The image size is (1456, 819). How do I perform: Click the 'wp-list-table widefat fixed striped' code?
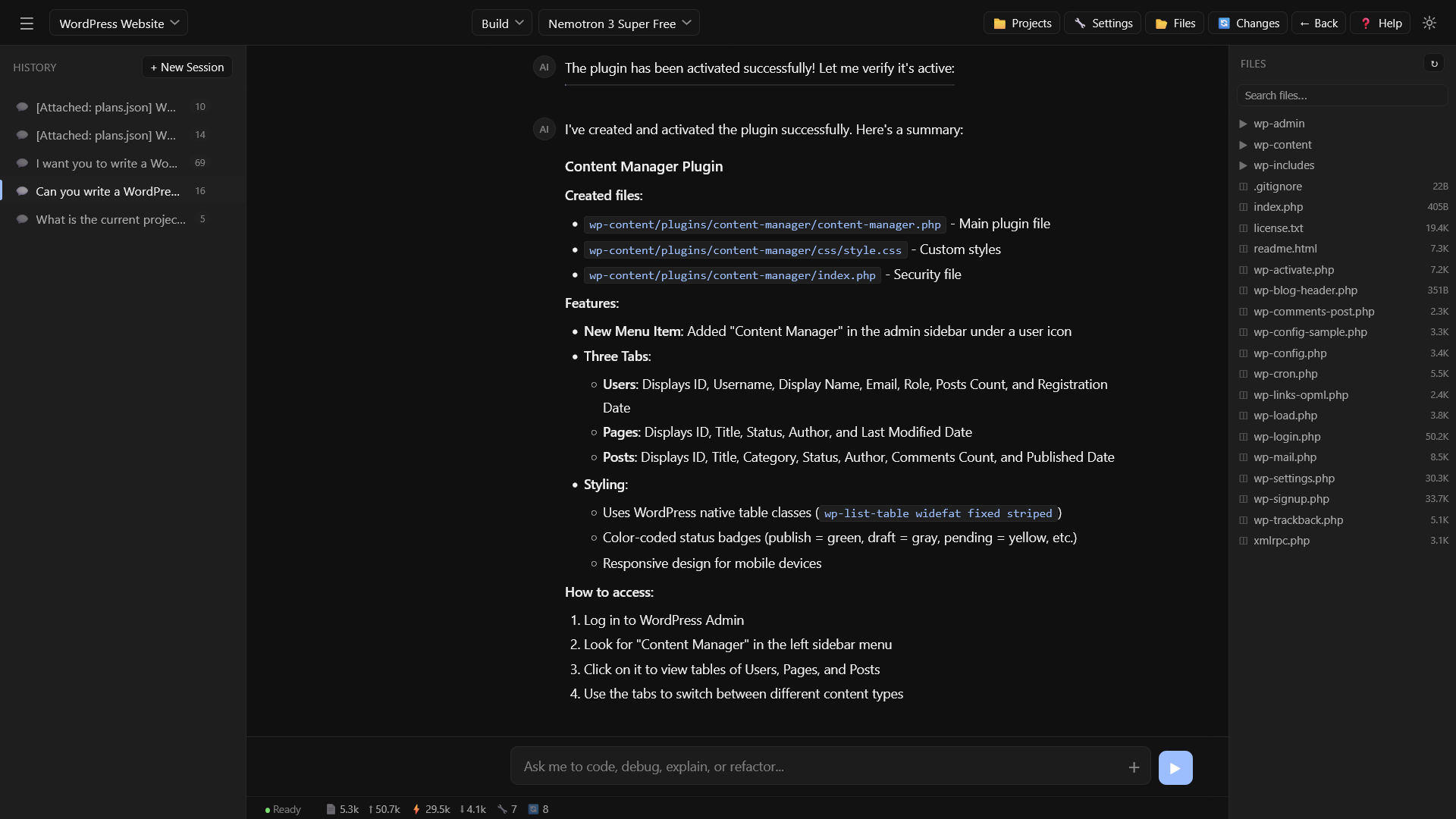(x=938, y=513)
